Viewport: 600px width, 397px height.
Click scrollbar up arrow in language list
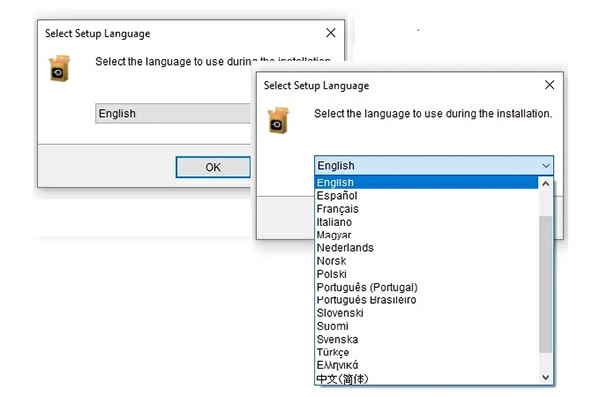coord(546,184)
